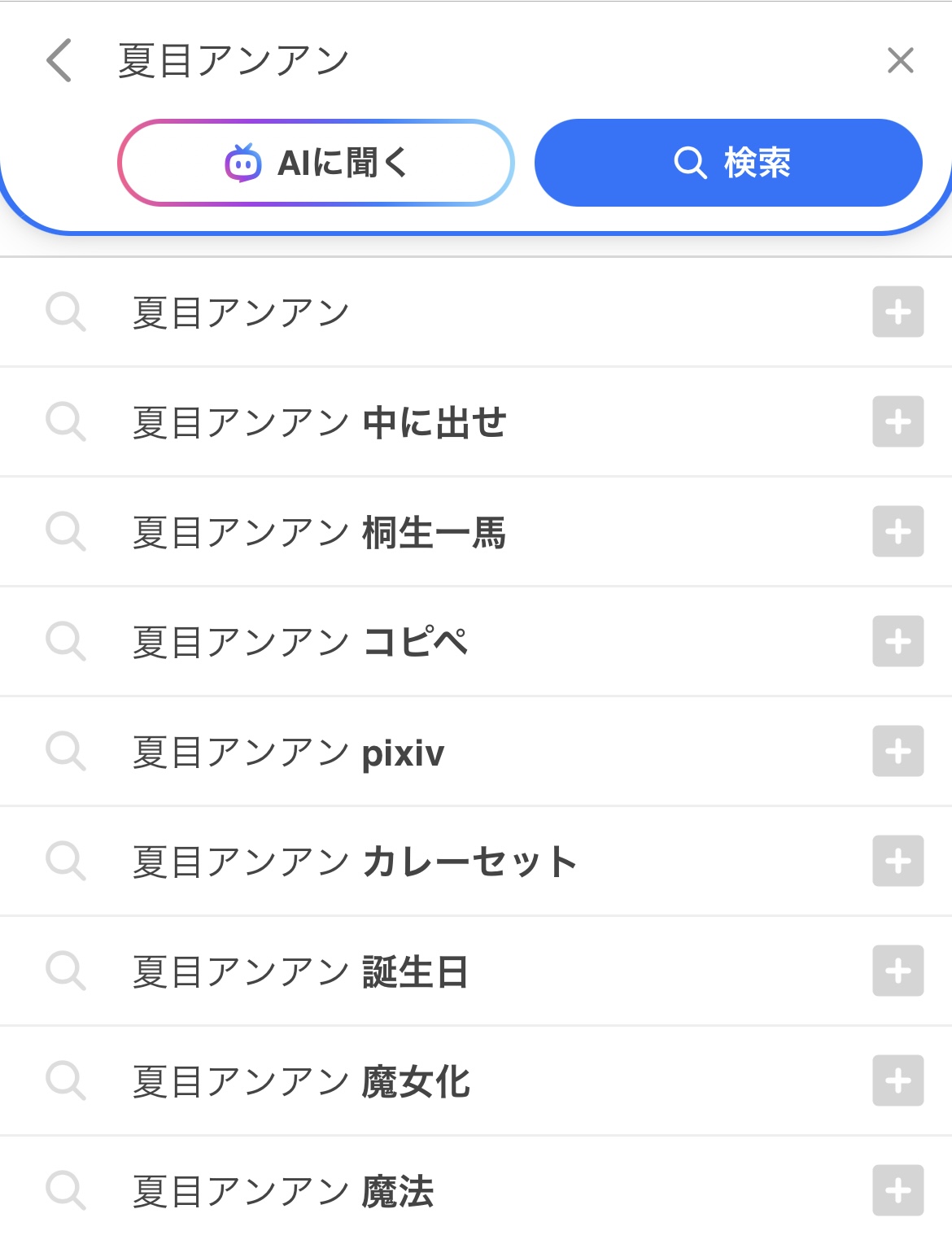Tap plus icon for カレーセット suggestion
This screenshot has width=952, height=1244.
pos(897,861)
